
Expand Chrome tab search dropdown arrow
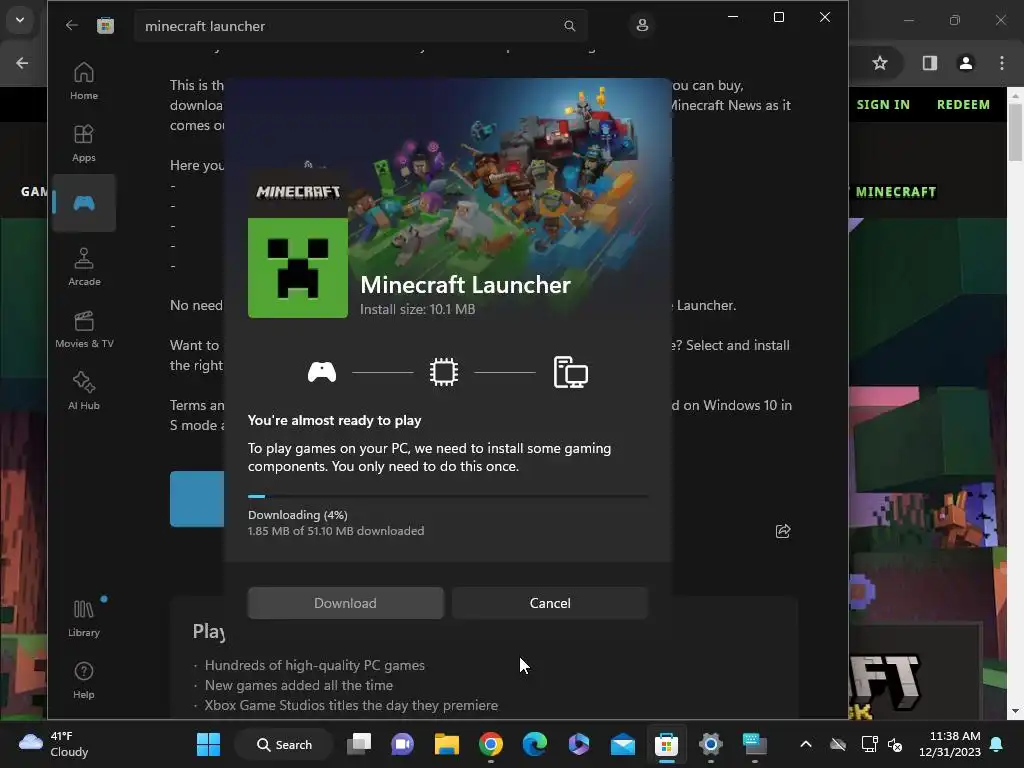point(20,20)
